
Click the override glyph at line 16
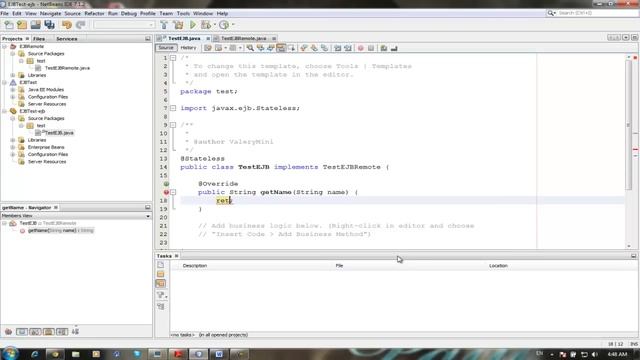click(x=166, y=184)
